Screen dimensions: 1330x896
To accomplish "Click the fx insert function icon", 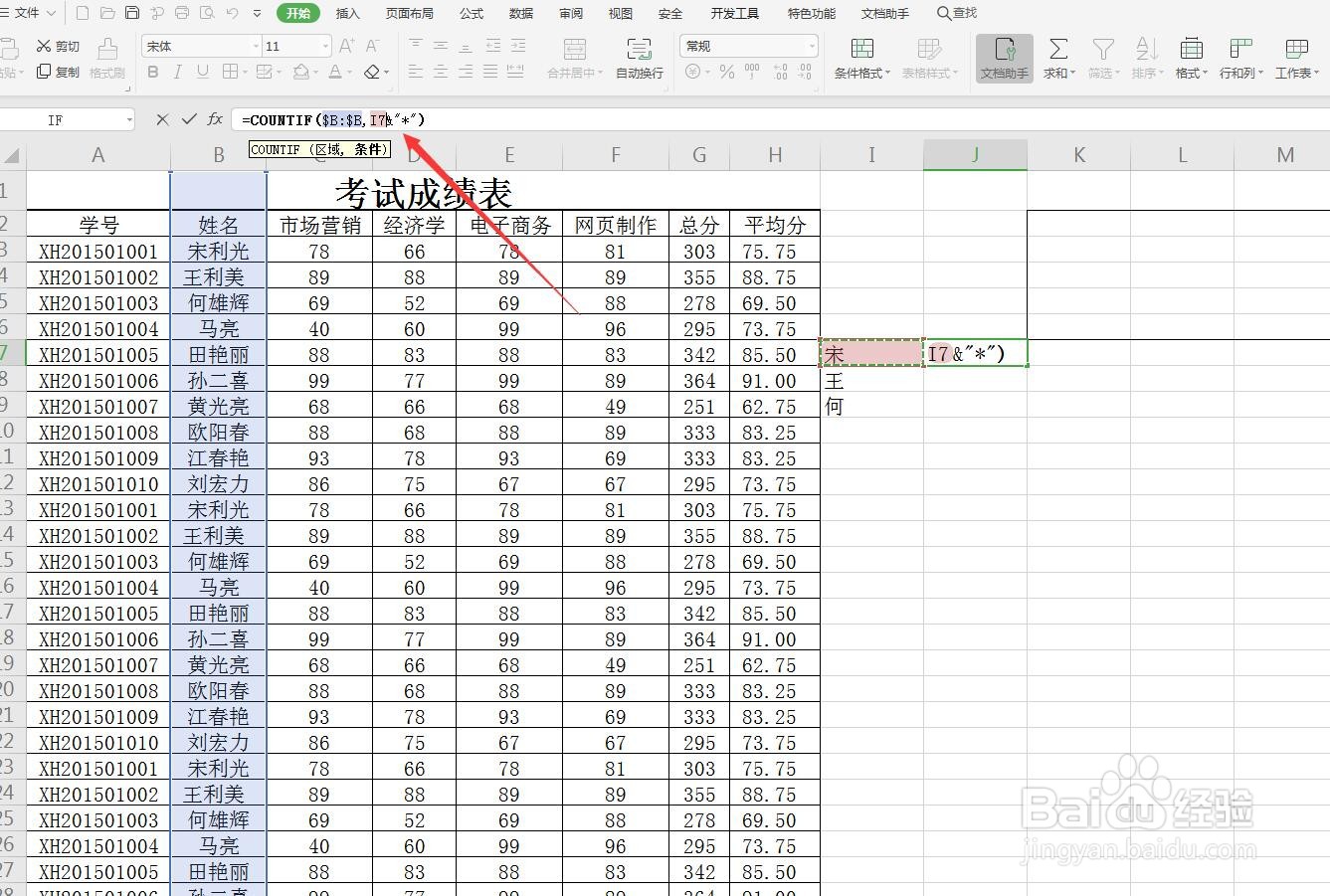I will coord(213,119).
